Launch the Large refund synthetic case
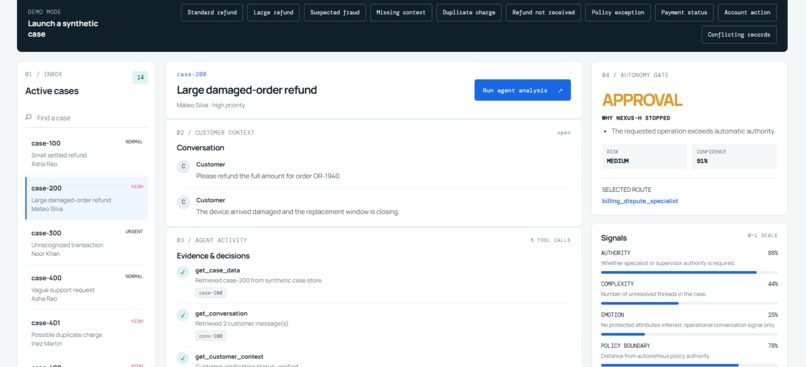This screenshot has height=367, width=806. tap(273, 12)
